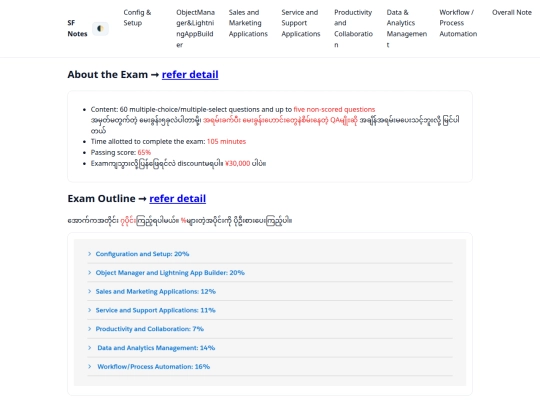Click Productivity and Collaboration: 7% text
Screen dimensions: 540x405
pos(149,329)
